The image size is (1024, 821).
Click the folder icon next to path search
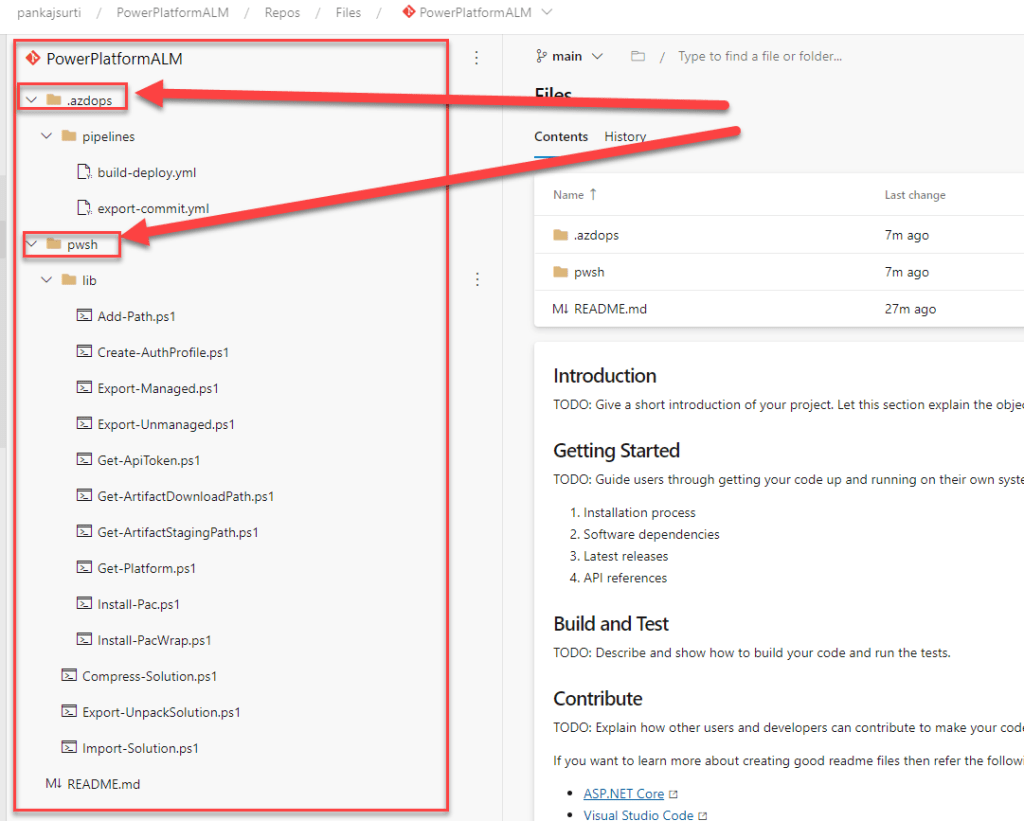(638, 57)
